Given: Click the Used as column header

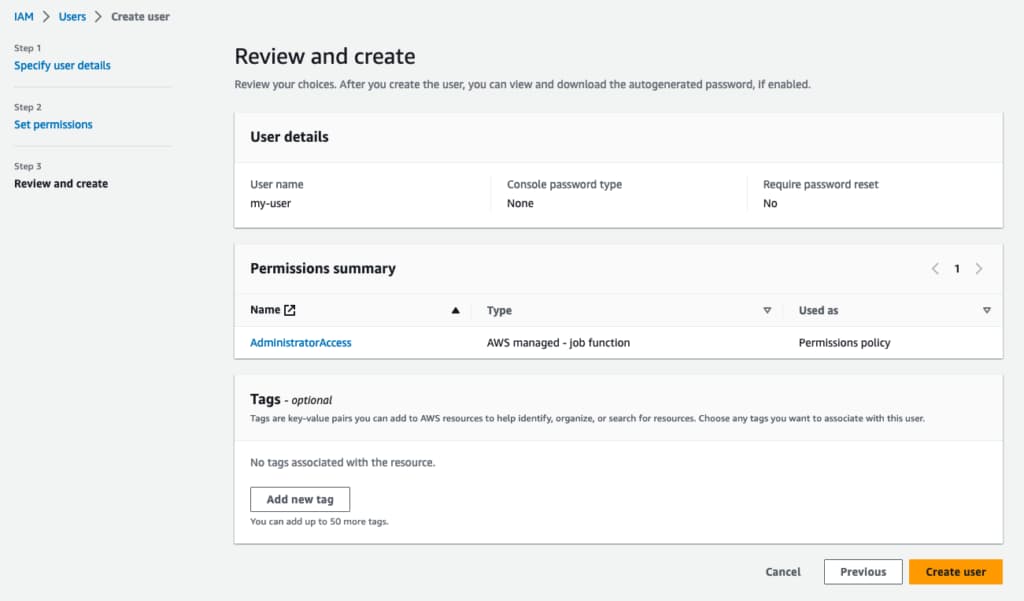Looking at the screenshot, I should [818, 311].
